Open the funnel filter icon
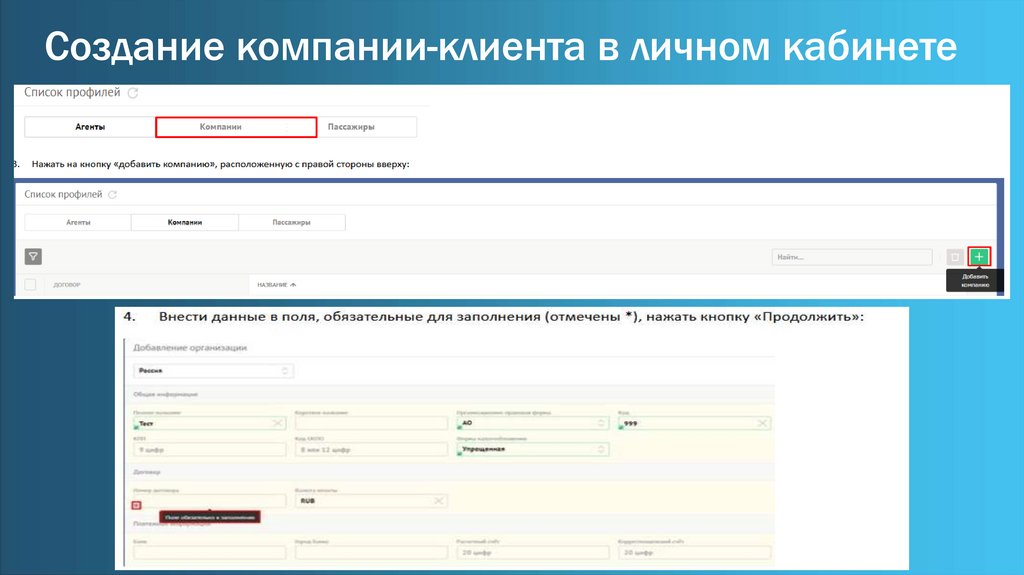Image resolution: width=1024 pixels, height=575 pixels. (33, 257)
